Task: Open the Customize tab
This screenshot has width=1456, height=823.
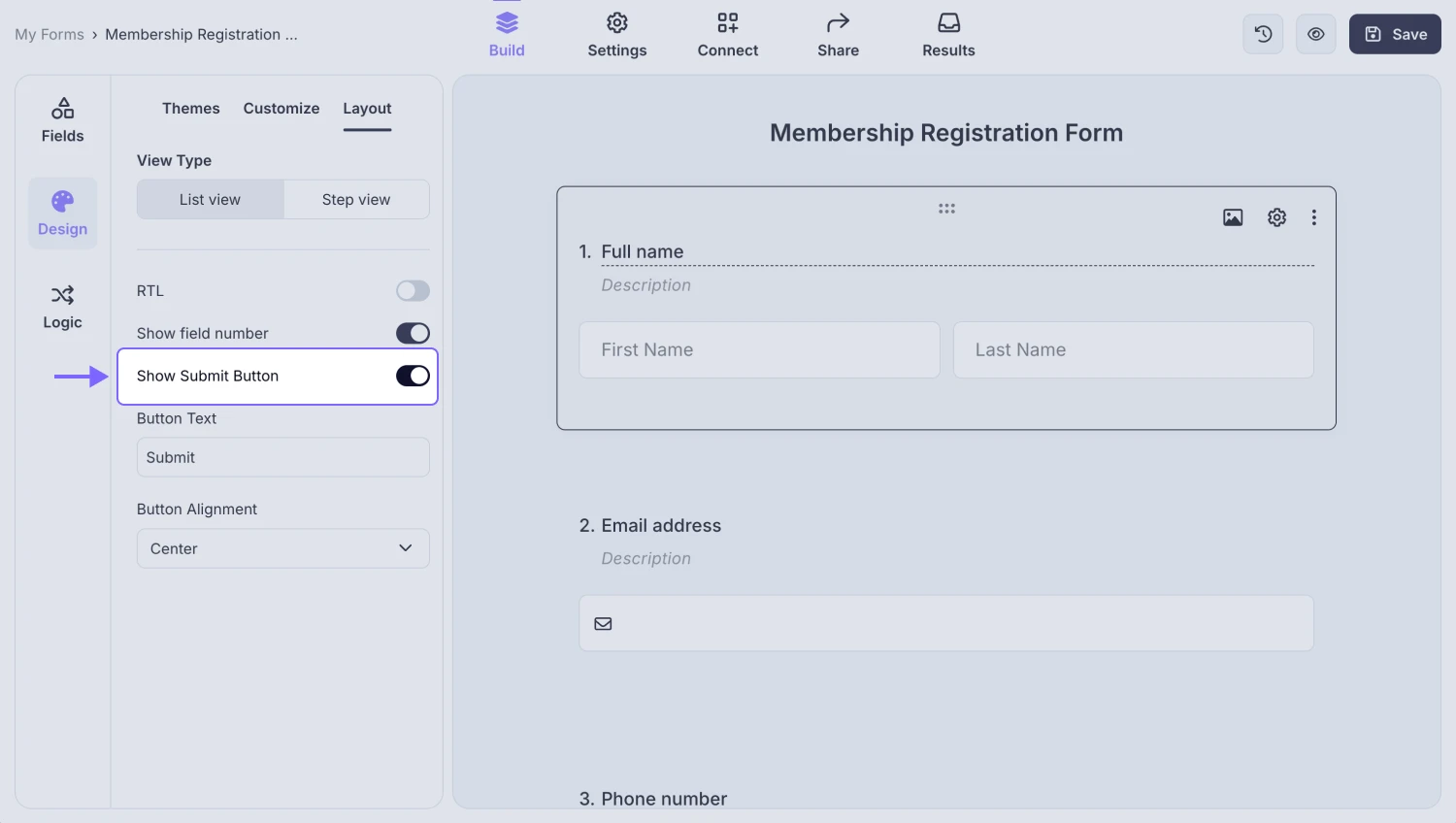Action: tap(281, 109)
